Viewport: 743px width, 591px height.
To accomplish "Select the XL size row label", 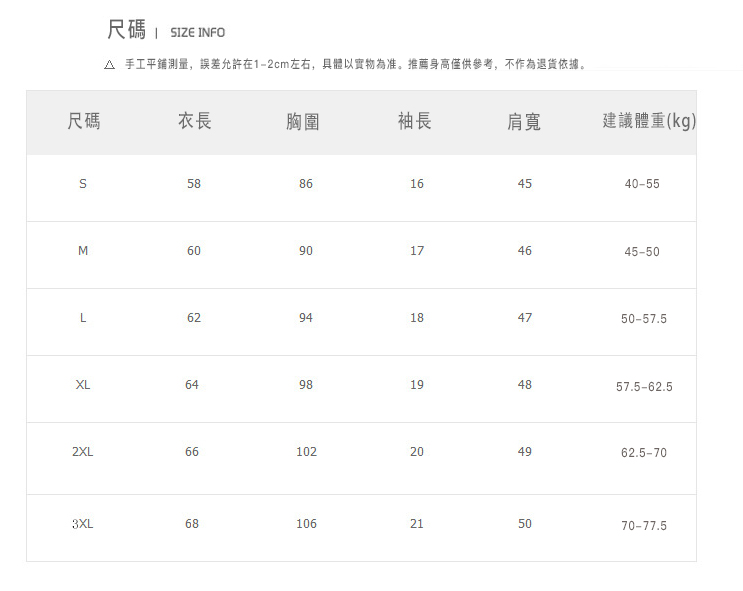I will tap(83, 385).
